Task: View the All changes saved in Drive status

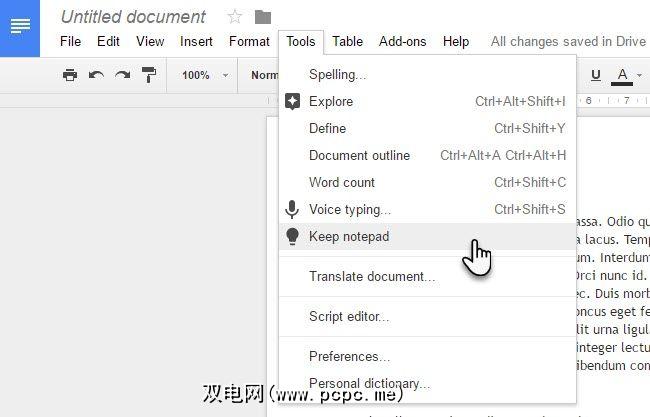Action: tap(568, 41)
